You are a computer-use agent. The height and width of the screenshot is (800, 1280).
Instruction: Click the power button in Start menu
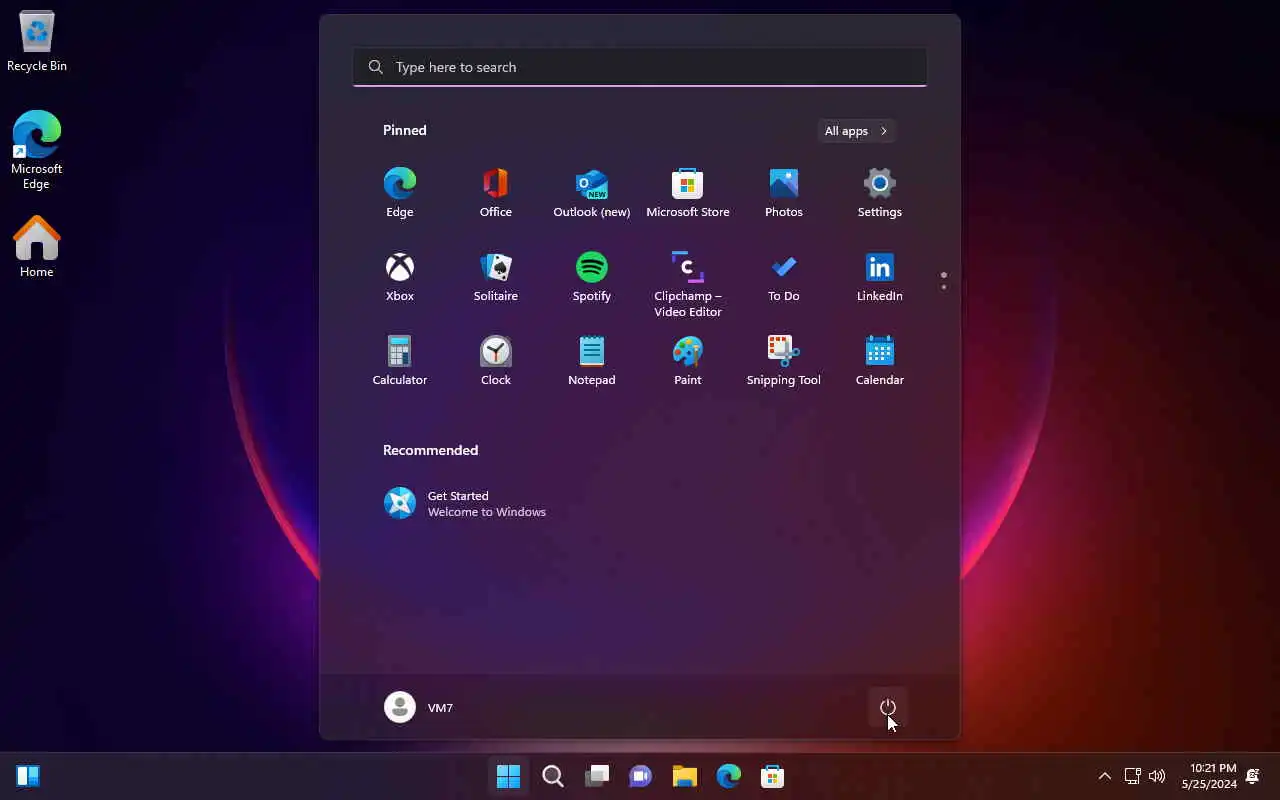[x=887, y=707]
